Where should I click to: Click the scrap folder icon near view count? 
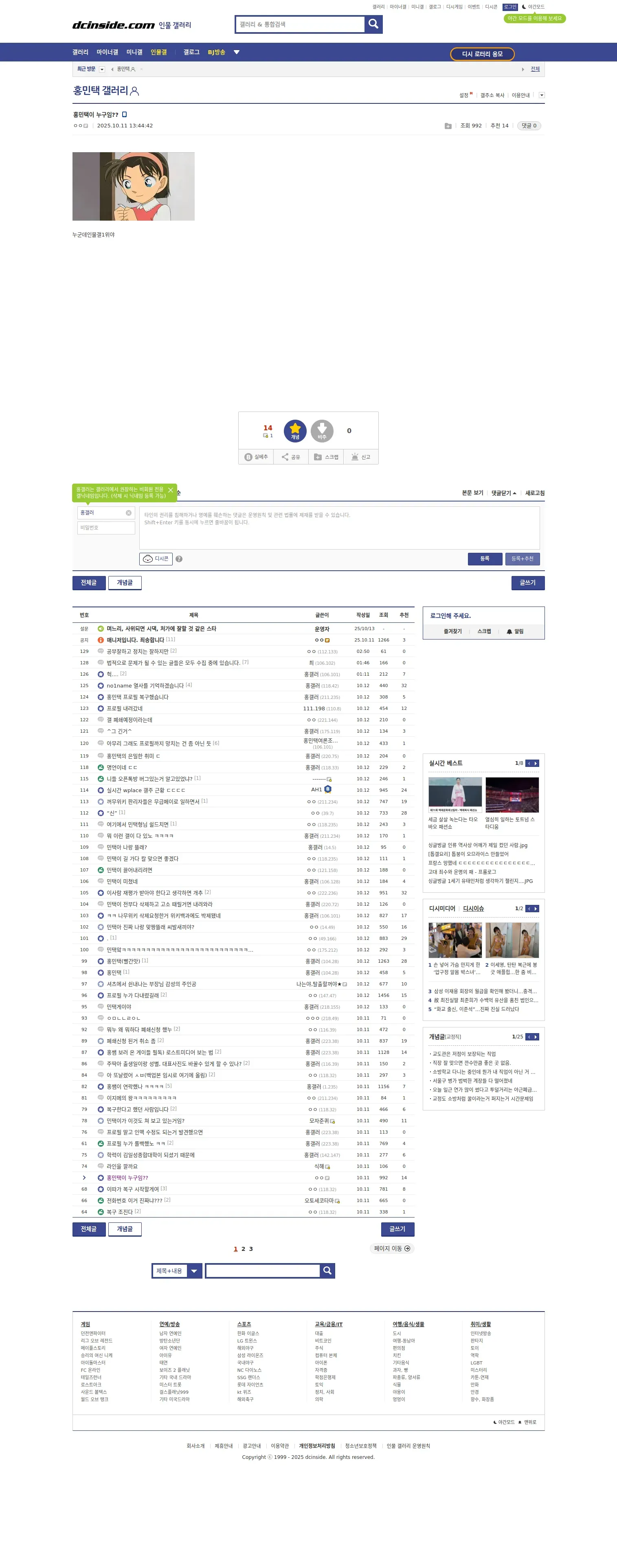[448, 126]
